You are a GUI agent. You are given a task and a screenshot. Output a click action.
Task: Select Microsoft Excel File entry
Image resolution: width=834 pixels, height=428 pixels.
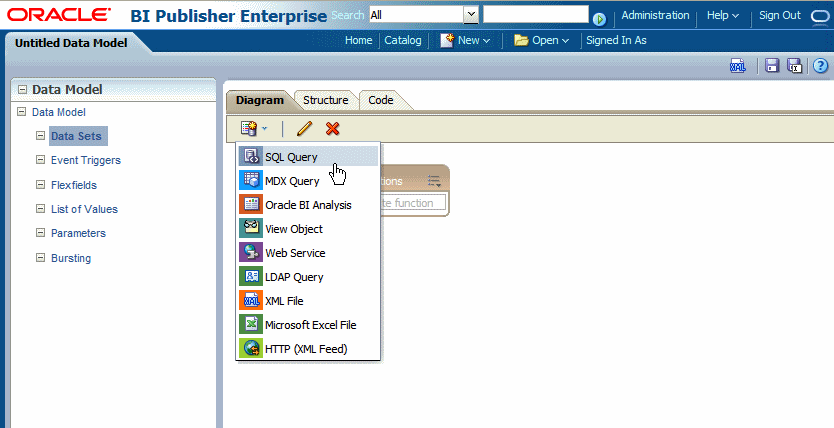coord(308,324)
